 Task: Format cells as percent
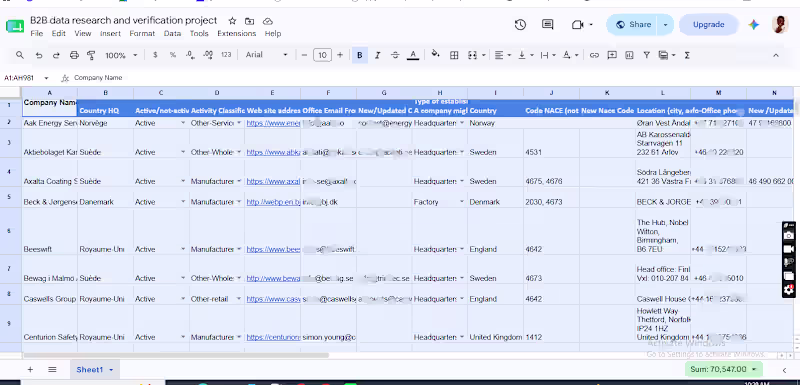click(173, 55)
